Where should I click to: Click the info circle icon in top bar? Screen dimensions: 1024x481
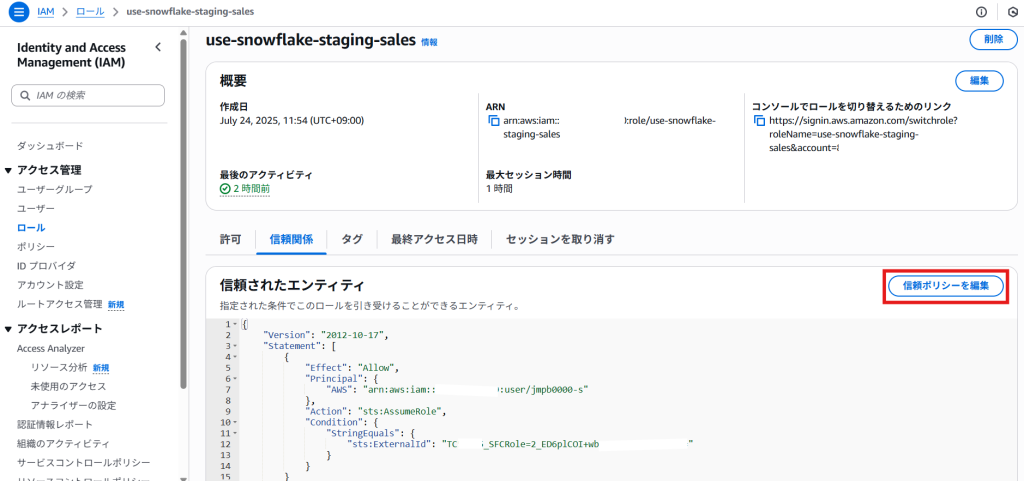tap(981, 12)
